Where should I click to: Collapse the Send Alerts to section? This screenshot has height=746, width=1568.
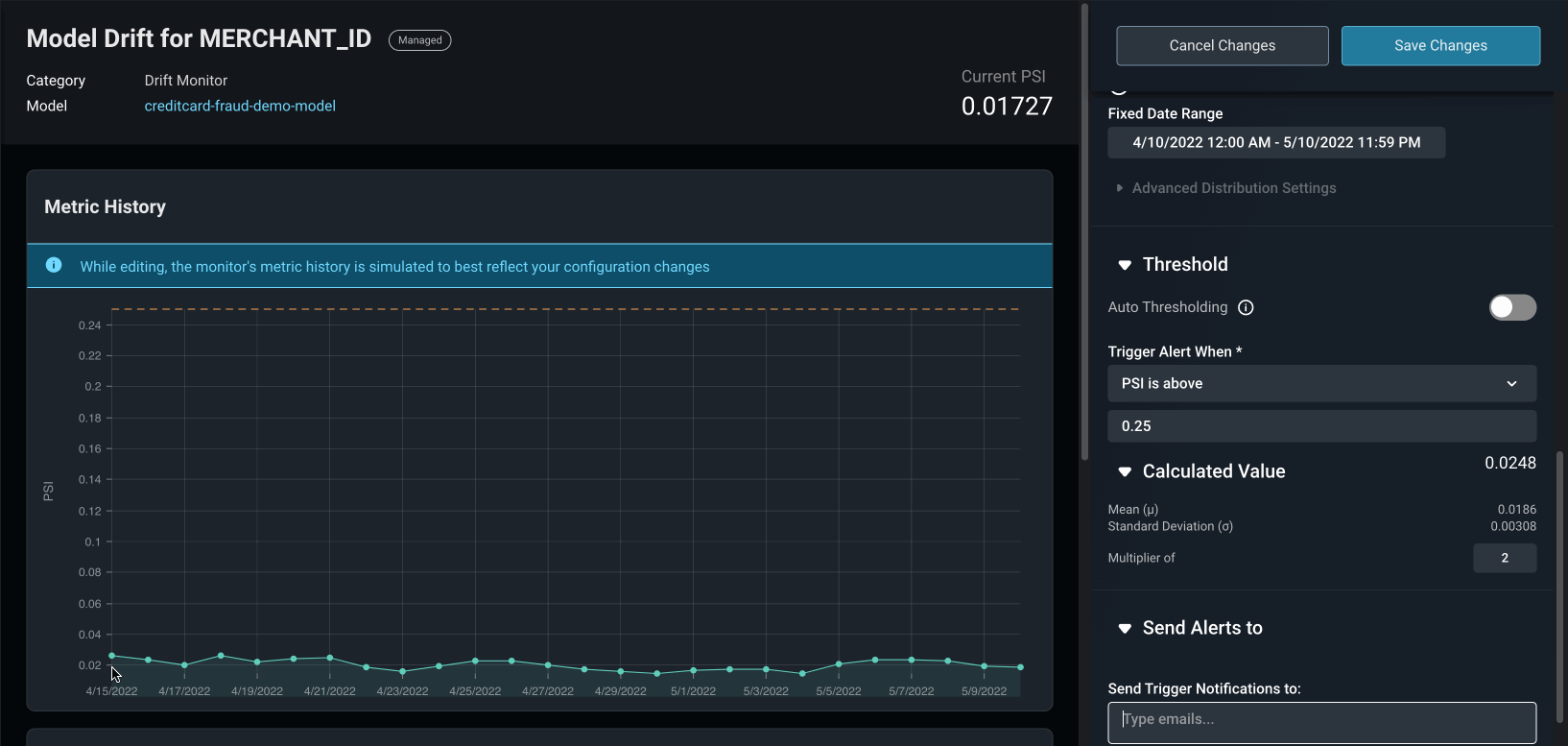[x=1125, y=629]
